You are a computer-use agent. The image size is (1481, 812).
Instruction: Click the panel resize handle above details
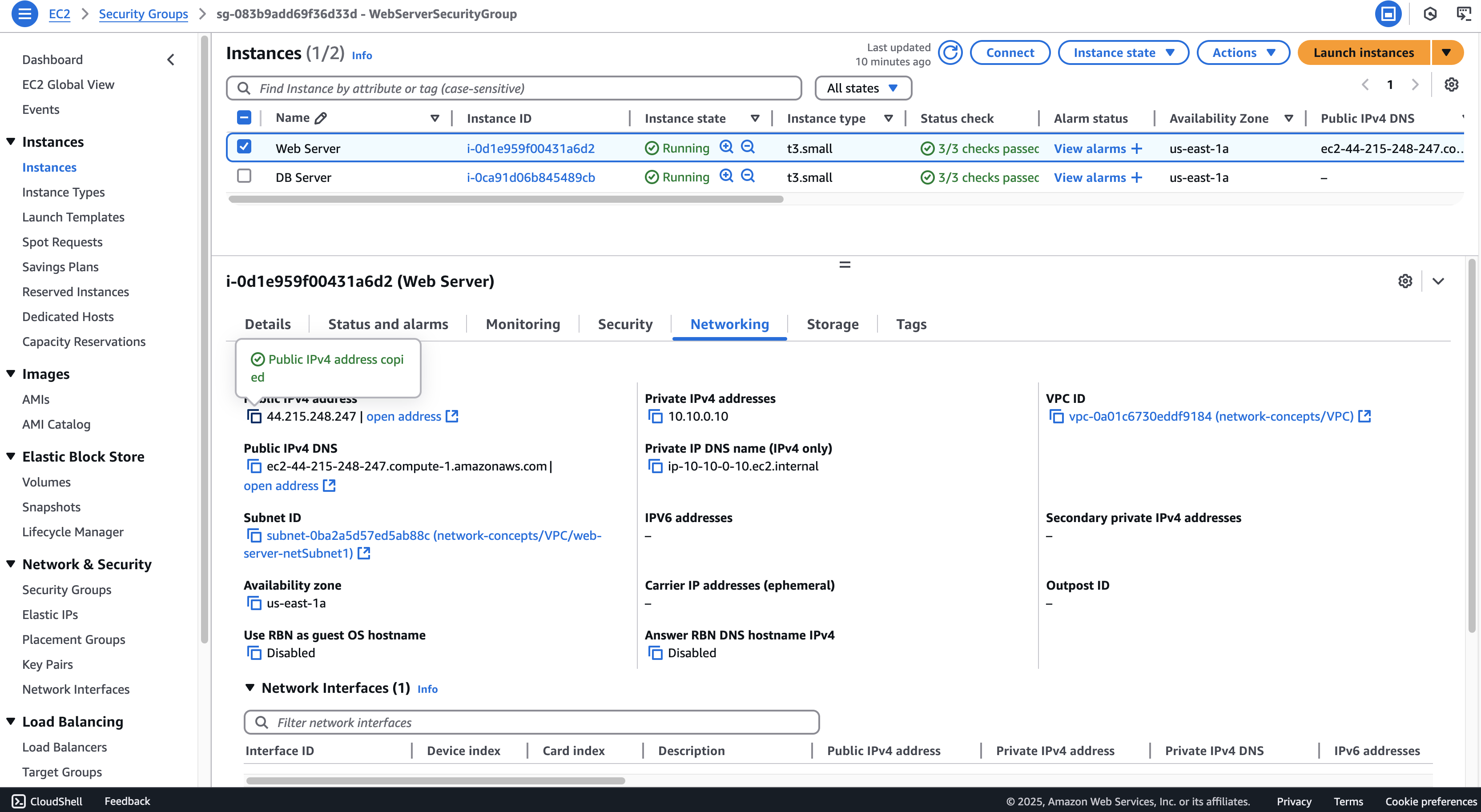845,265
